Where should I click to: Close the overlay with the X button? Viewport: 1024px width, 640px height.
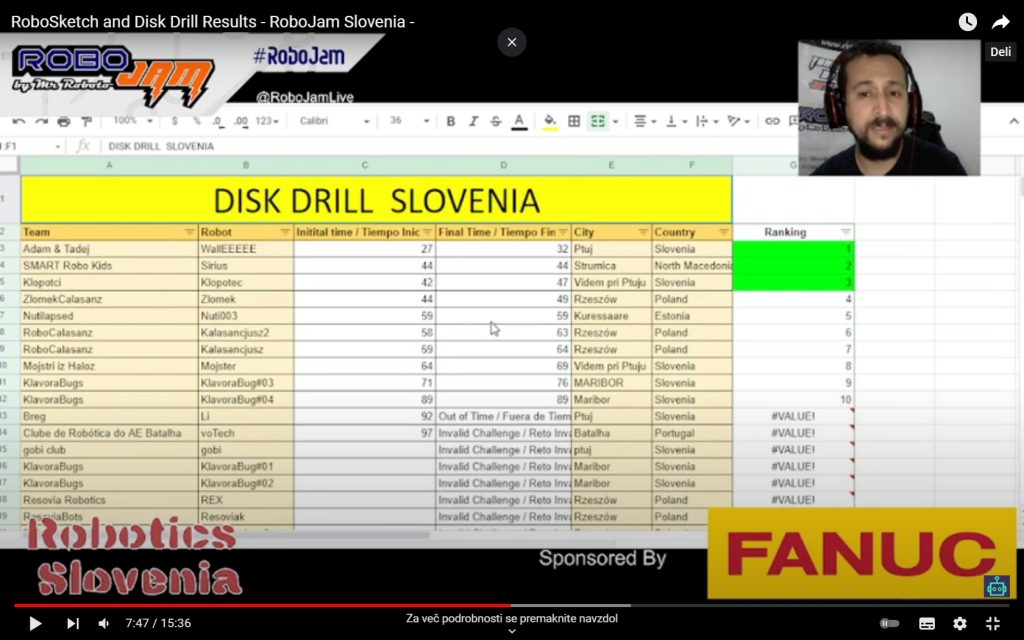[x=512, y=42]
